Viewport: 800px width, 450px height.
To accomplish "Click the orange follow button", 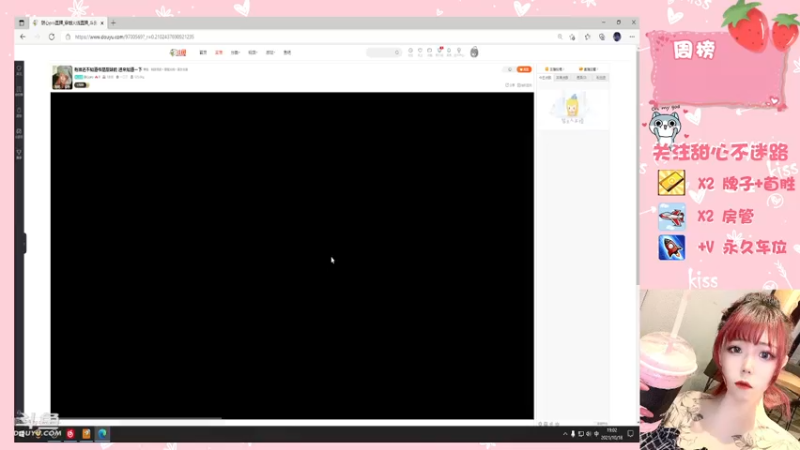I will [524, 69].
